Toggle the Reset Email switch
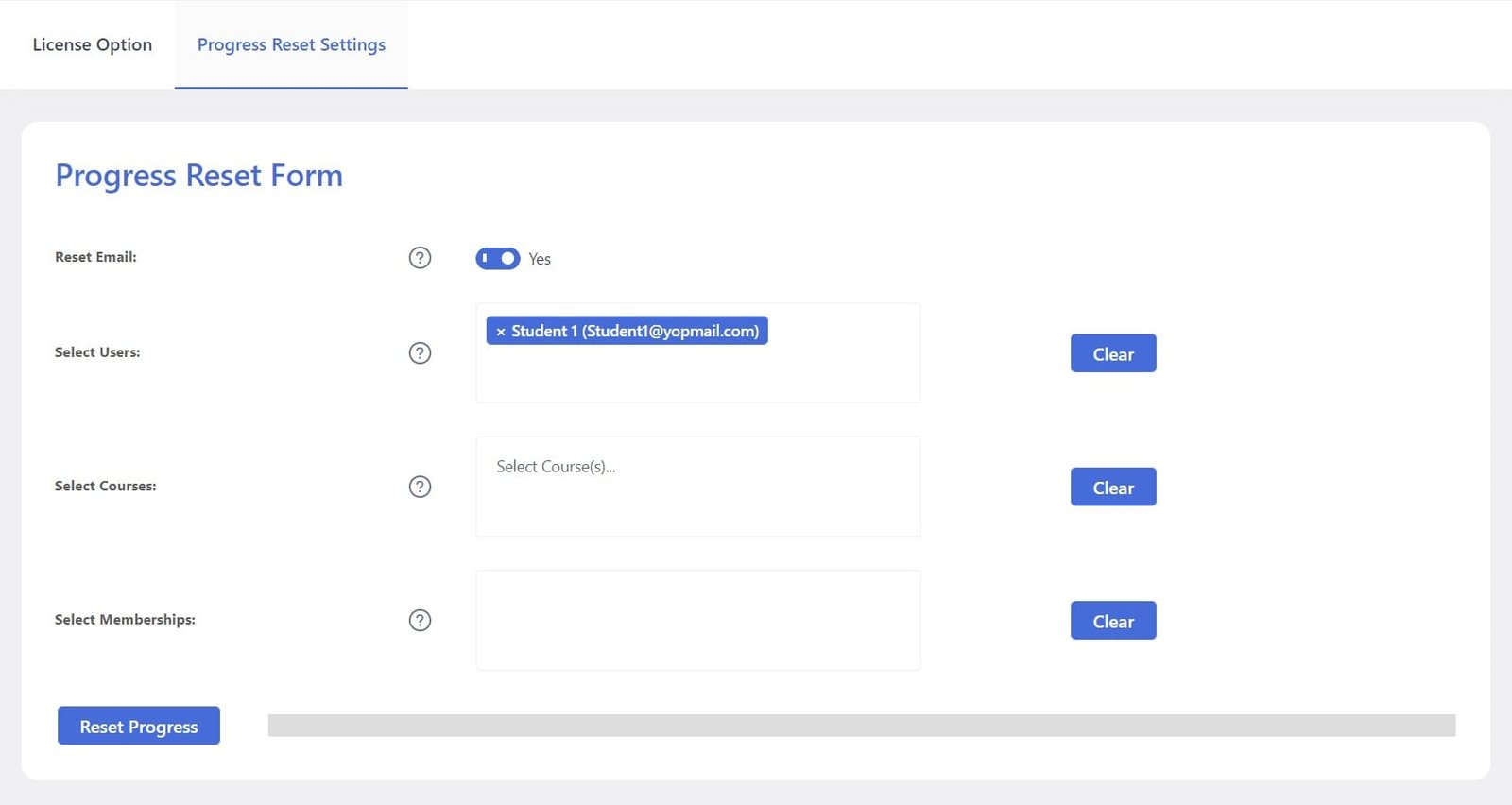This screenshot has height=805, width=1512. (497, 258)
